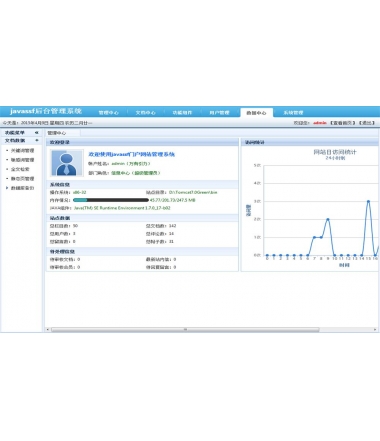Click the peak data point on the visit chart
Screen dimensions: 380x441
click(x=368, y=201)
